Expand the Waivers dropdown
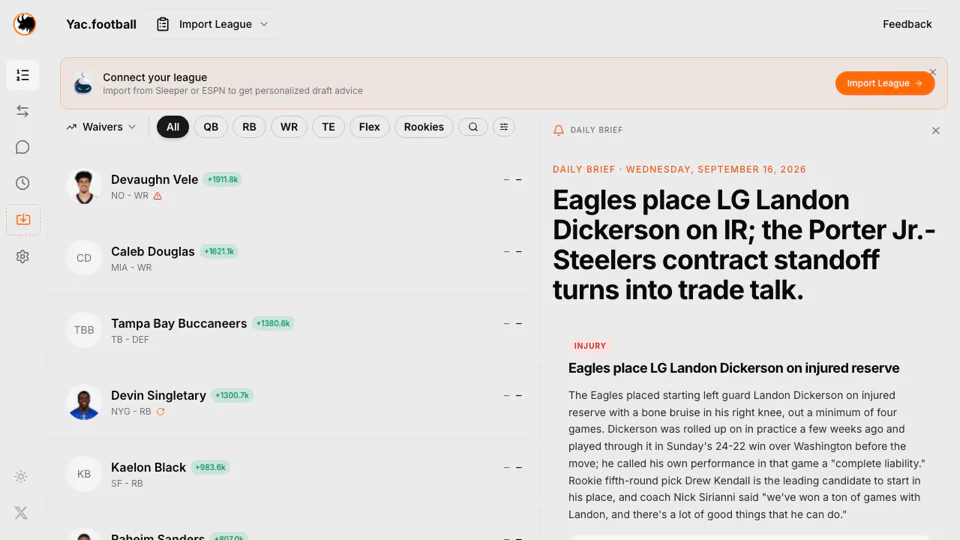This screenshot has height=540, width=960. click(102, 127)
